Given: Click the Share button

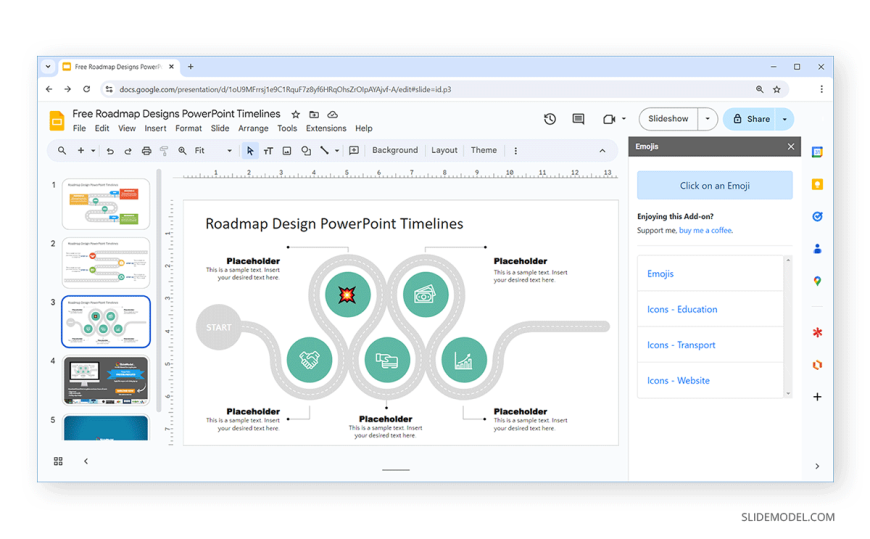Looking at the screenshot, I should [751, 119].
